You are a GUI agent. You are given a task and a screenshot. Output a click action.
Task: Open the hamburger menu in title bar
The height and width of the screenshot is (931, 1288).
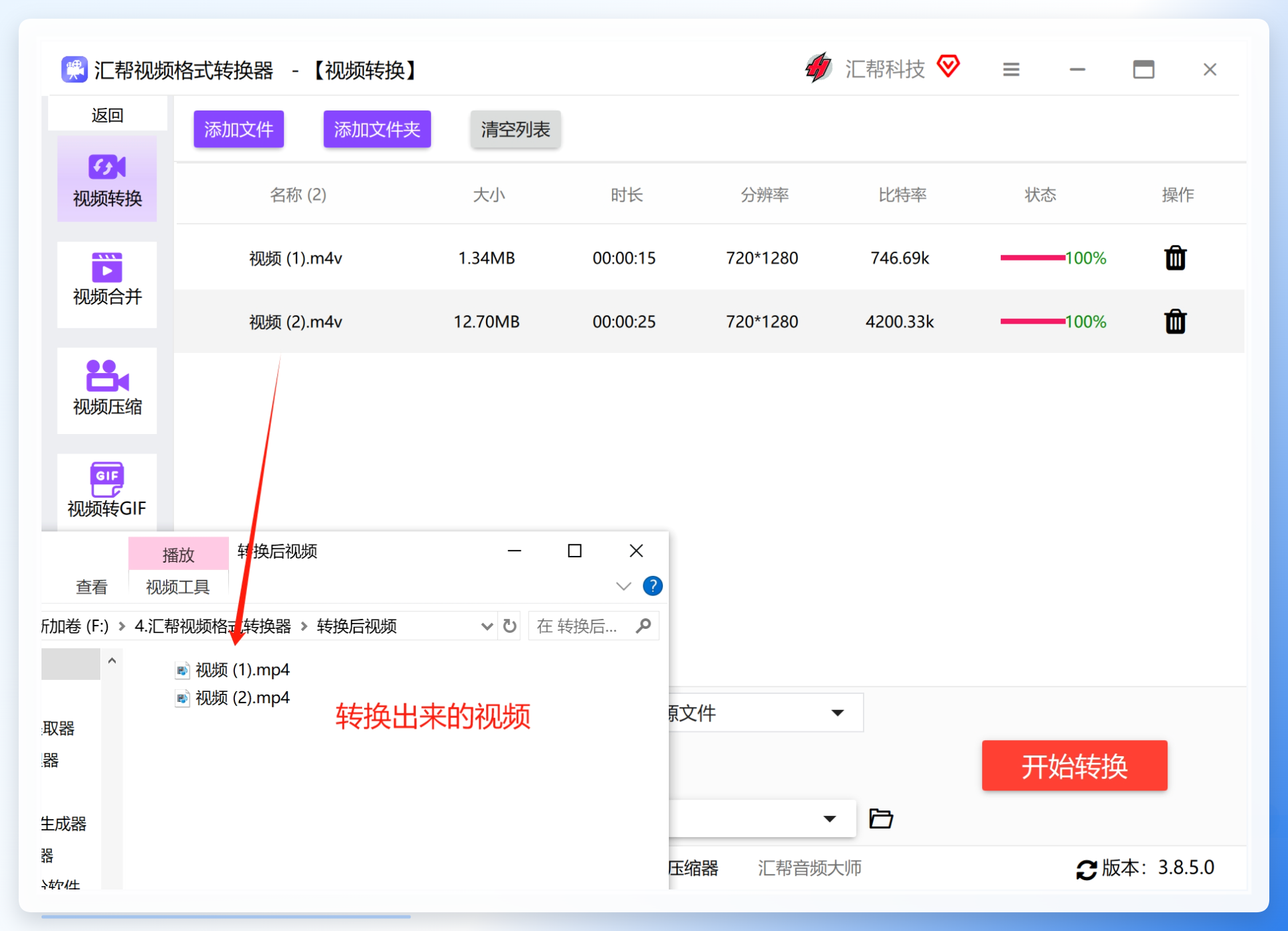point(1011,70)
